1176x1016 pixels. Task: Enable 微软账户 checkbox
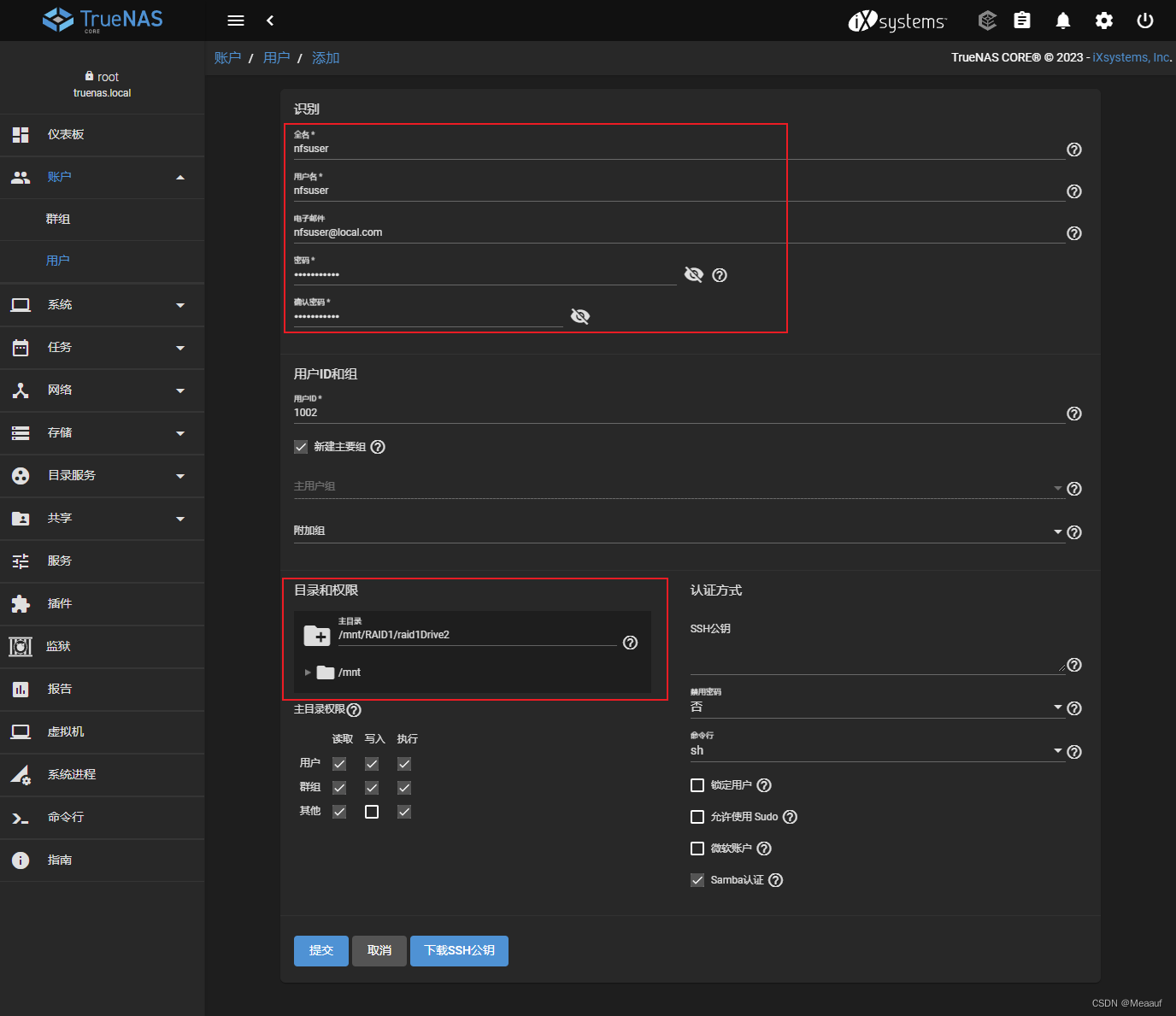coord(697,849)
